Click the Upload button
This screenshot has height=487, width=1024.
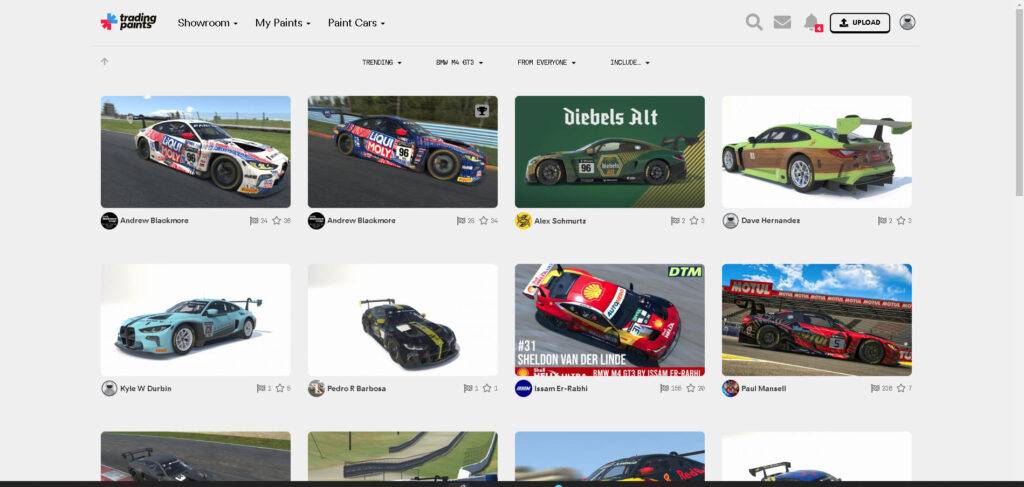click(x=859, y=22)
